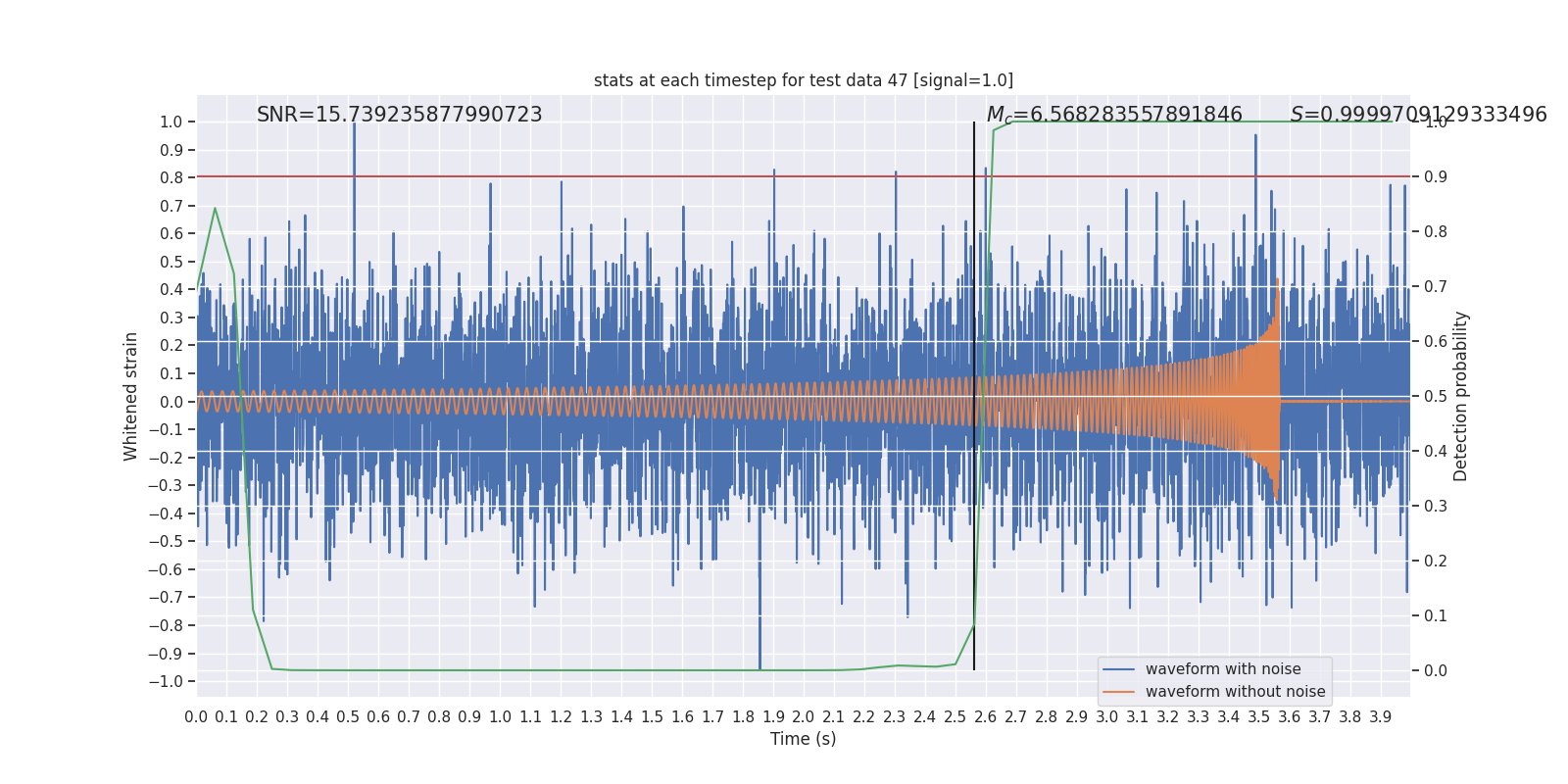Screen dimensions: 1568x784
Task: Select the 3.5 tick on the Time axis
Action: [x=1259, y=717]
